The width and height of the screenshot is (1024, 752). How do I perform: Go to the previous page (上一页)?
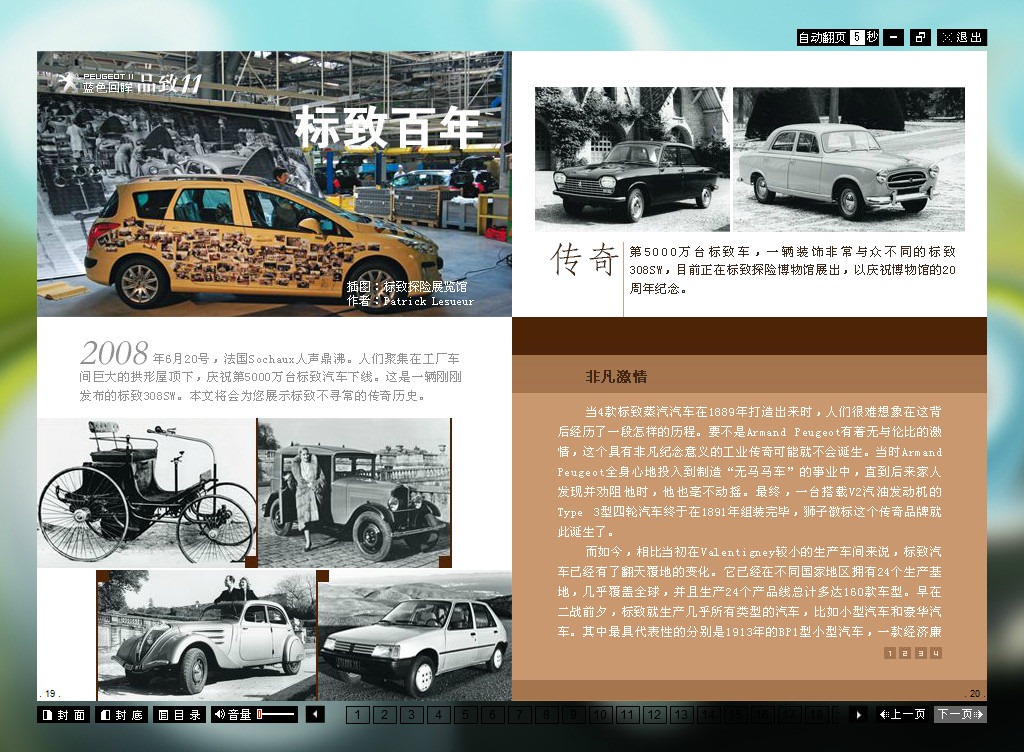point(902,714)
